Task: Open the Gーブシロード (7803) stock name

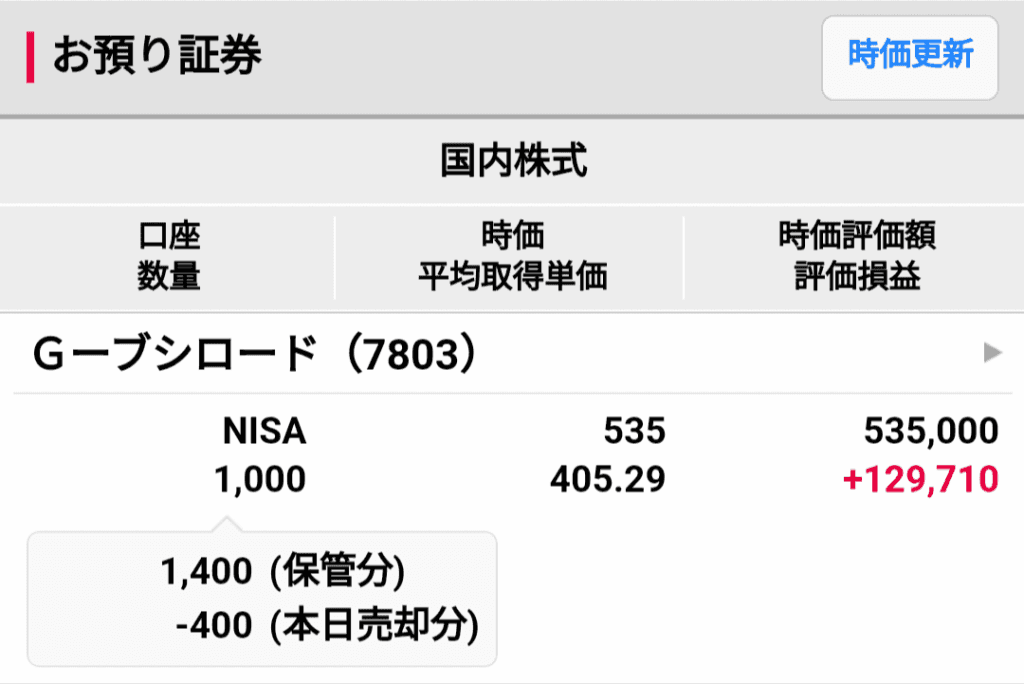Action: 254,353
